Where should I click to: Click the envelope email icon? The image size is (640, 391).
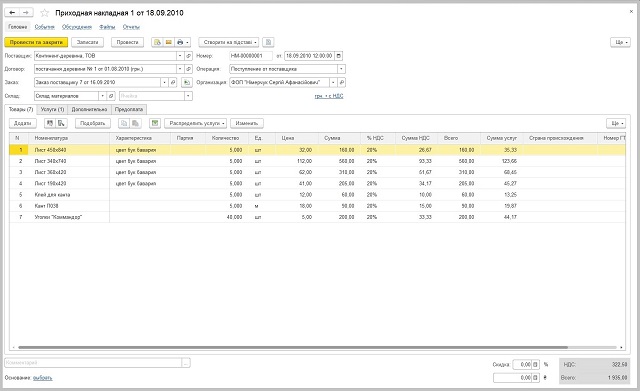(168, 42)
